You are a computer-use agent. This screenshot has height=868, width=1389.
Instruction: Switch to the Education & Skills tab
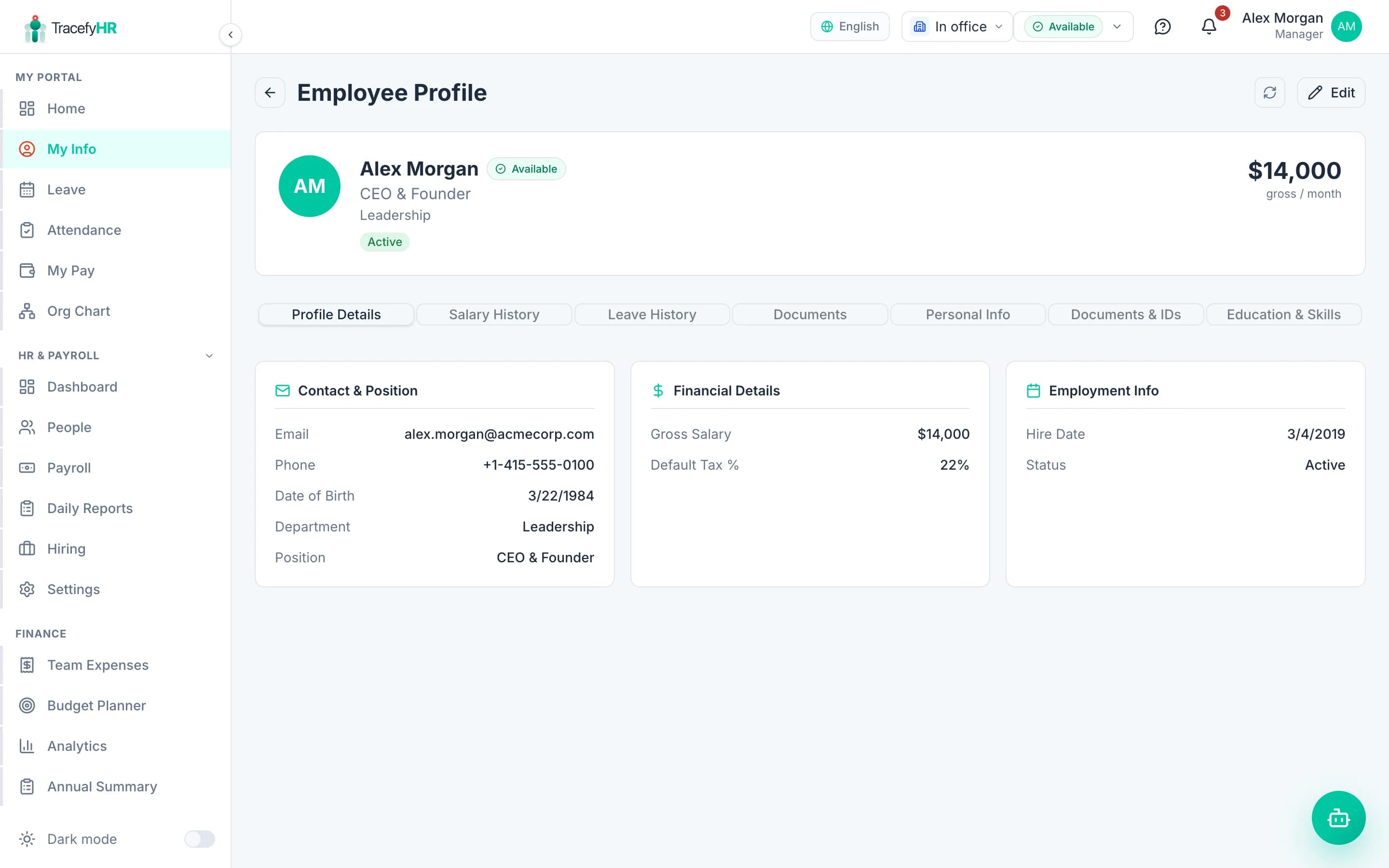[x=1283, y=314]
